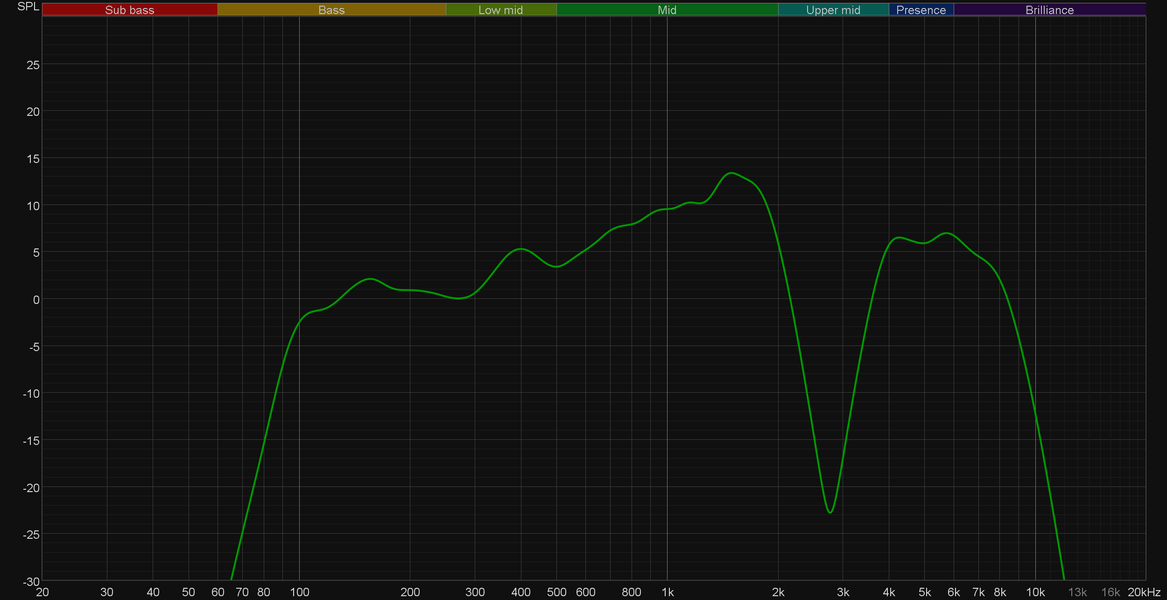Select the Low mid band label
This screenshot has height=600, width=1167.
pyautogui.click(x=501, y=10)
